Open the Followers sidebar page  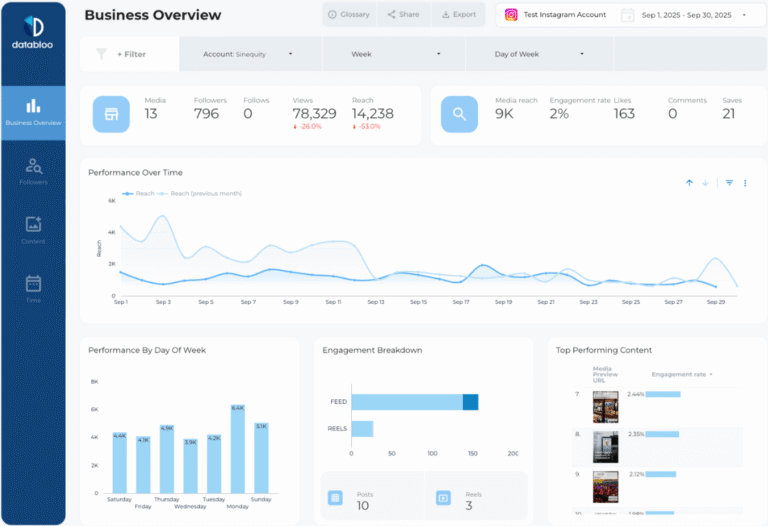pyautogui.click(x=33, y=171)
